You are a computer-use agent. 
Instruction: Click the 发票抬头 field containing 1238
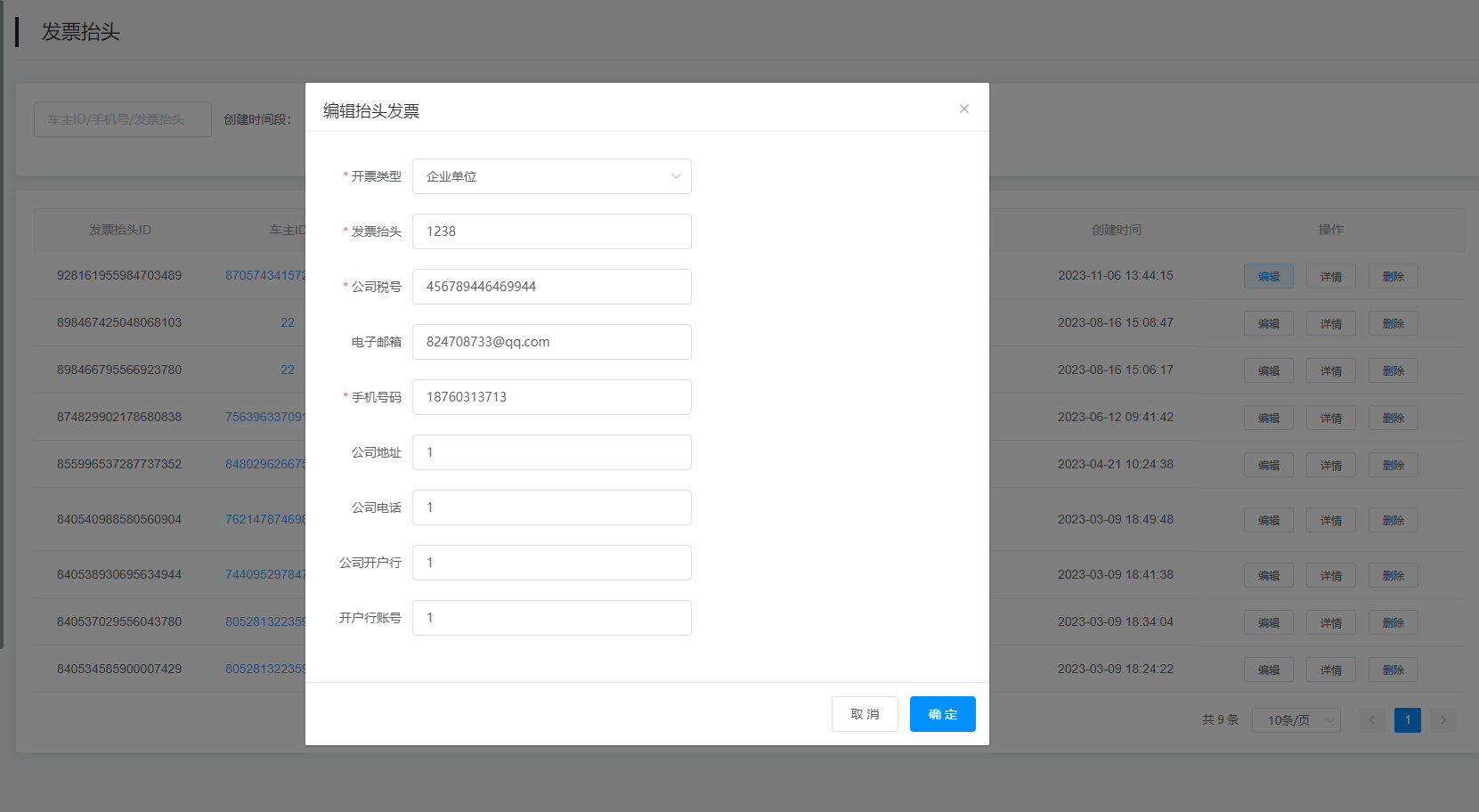pos(551,231)
